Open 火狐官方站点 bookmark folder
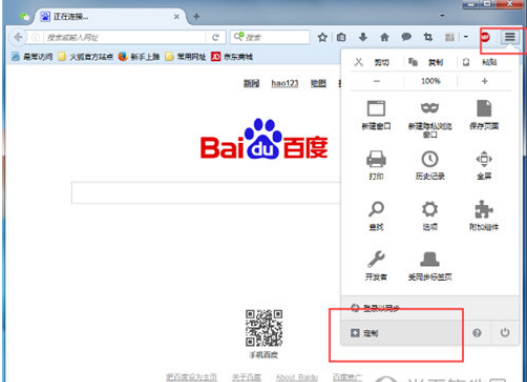 [85, 57]
